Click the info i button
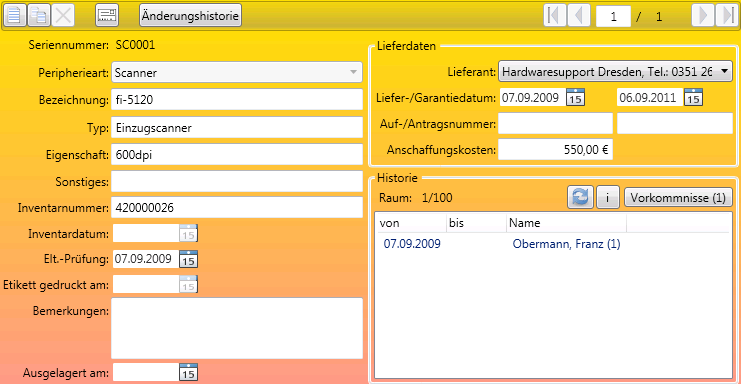741x384 pixels. pyautogui.click(x=608, y=197)
